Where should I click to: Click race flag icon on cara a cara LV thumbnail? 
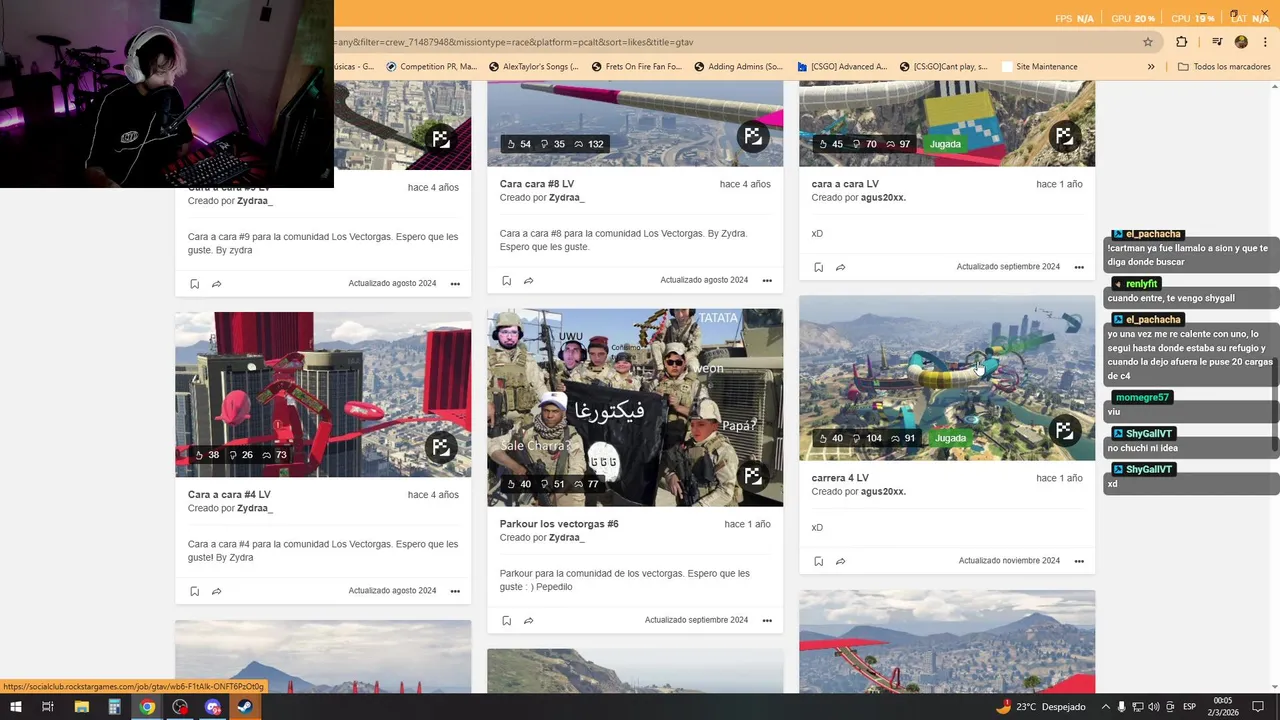point(1064,136)
